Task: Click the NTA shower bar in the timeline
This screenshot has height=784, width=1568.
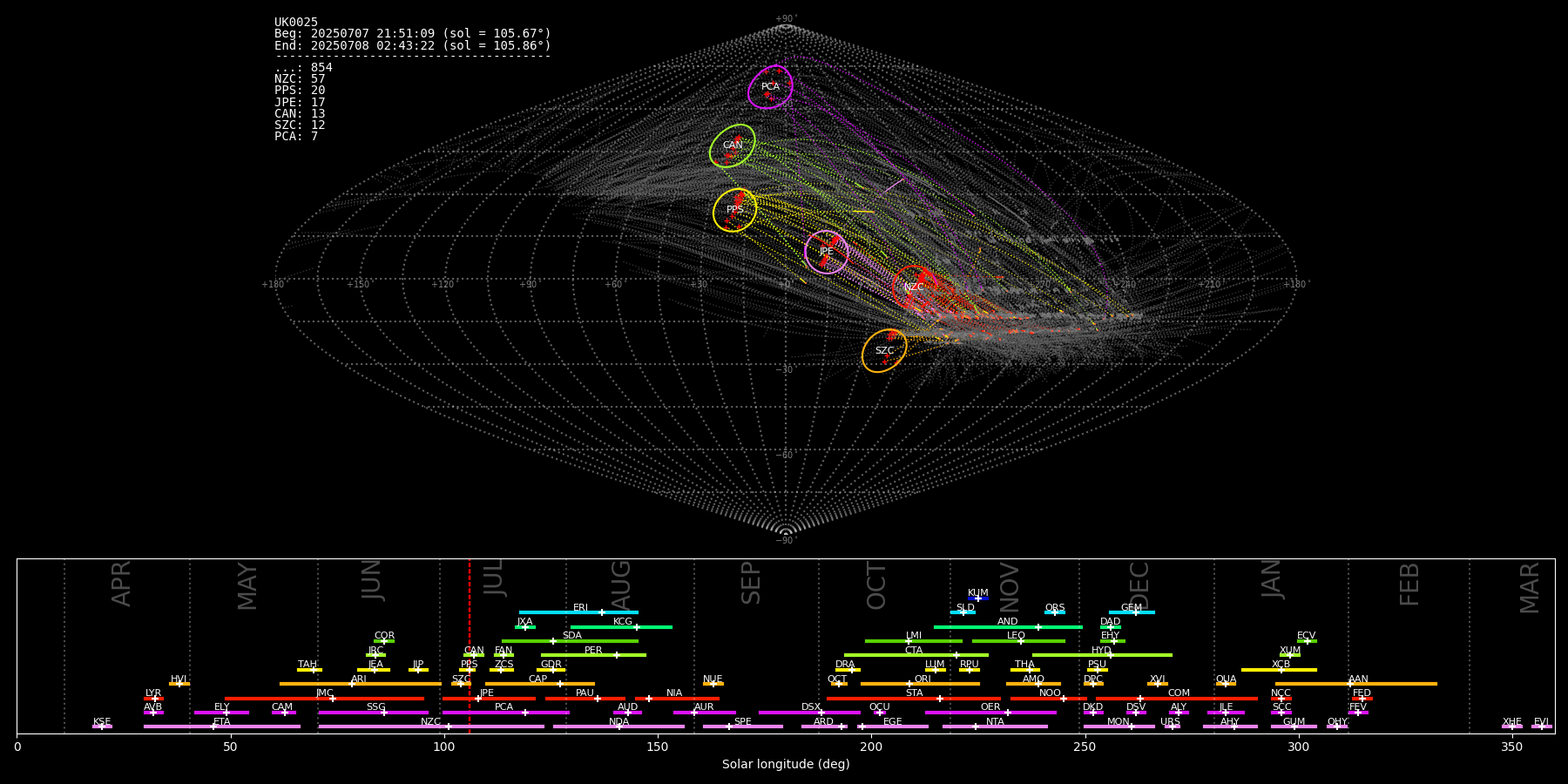Action: [x=995, y=727]
